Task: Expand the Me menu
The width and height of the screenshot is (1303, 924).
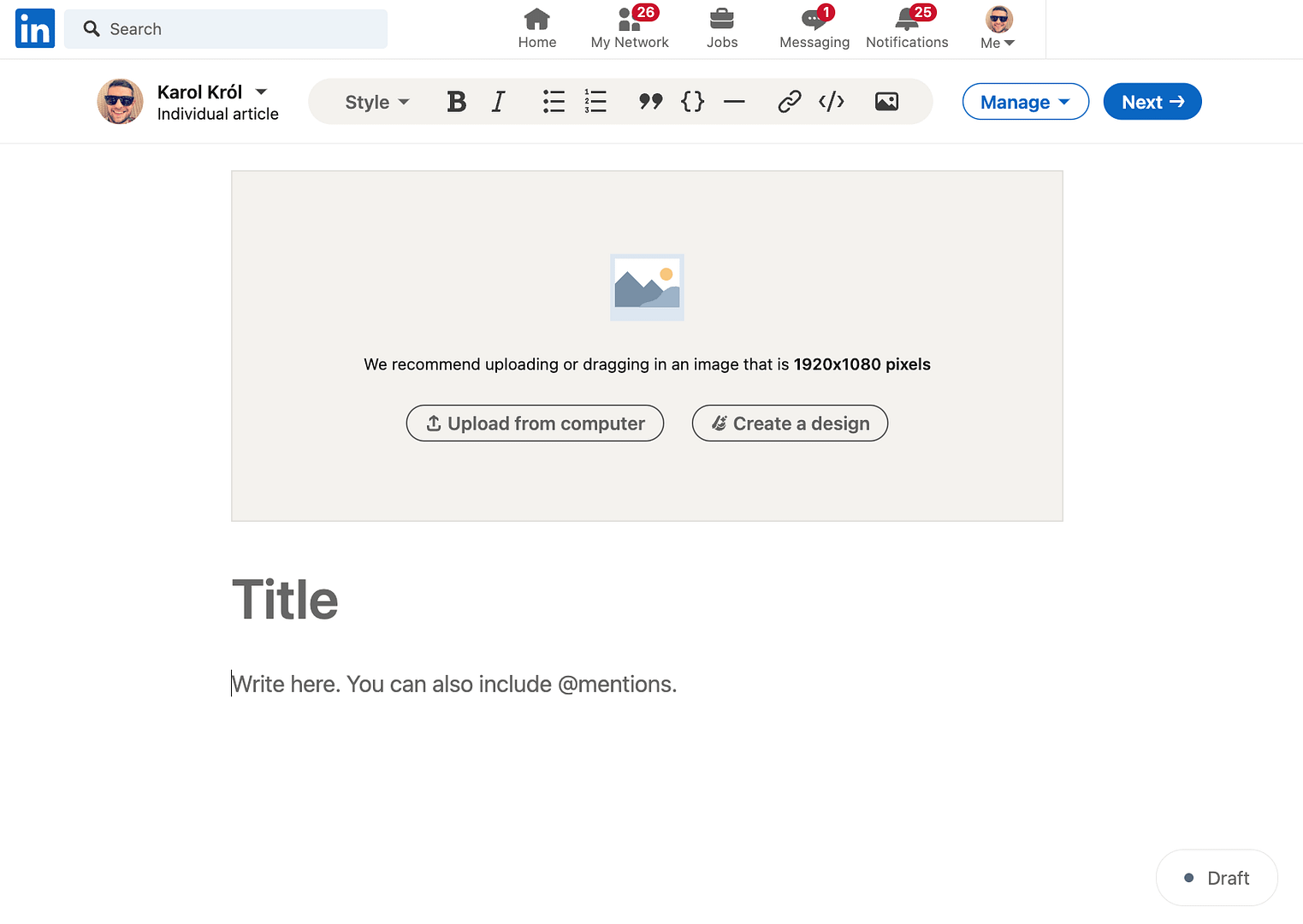Action: 997,28
